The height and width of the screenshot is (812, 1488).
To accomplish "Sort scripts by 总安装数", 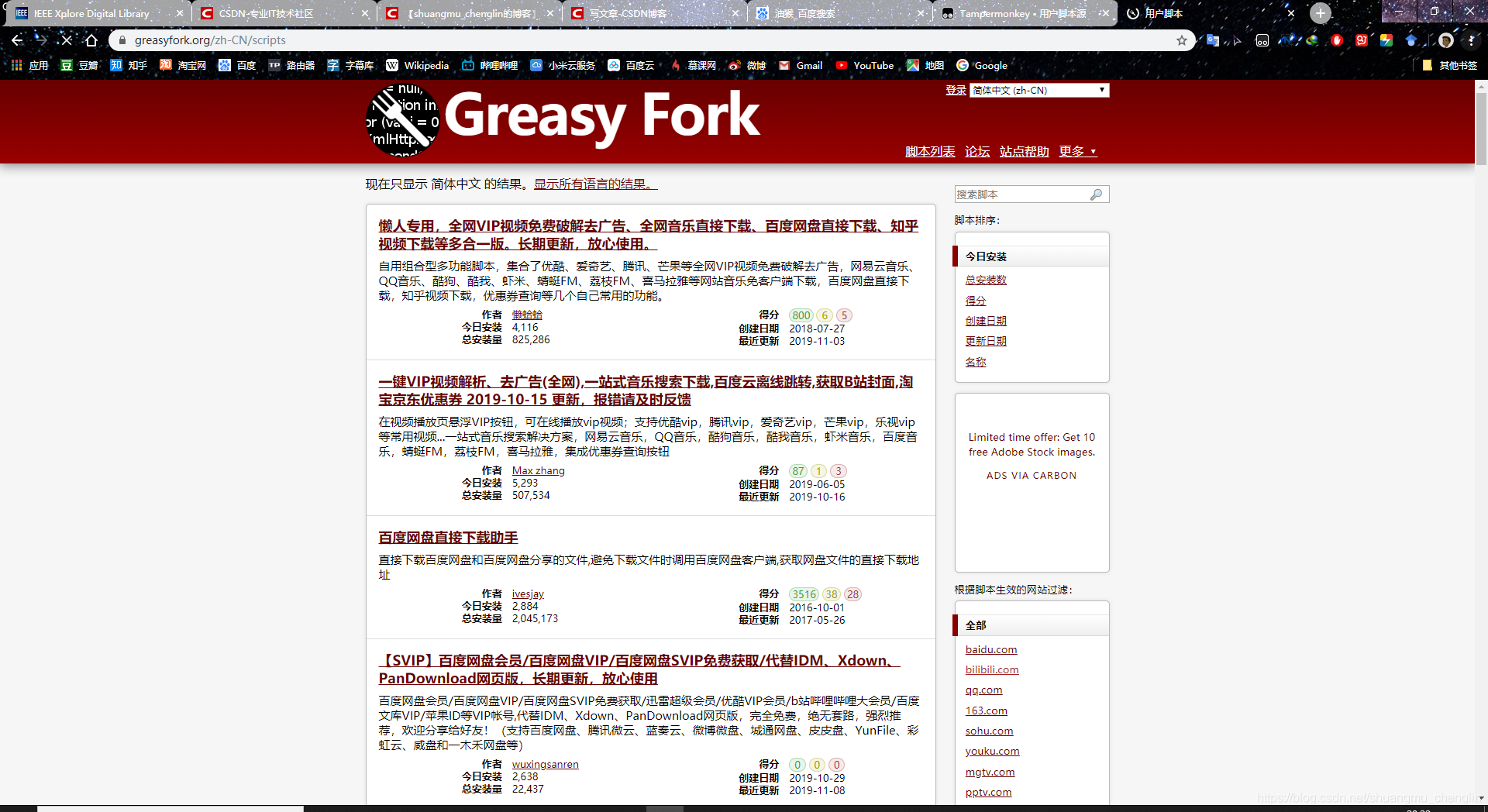I will 986,280.
